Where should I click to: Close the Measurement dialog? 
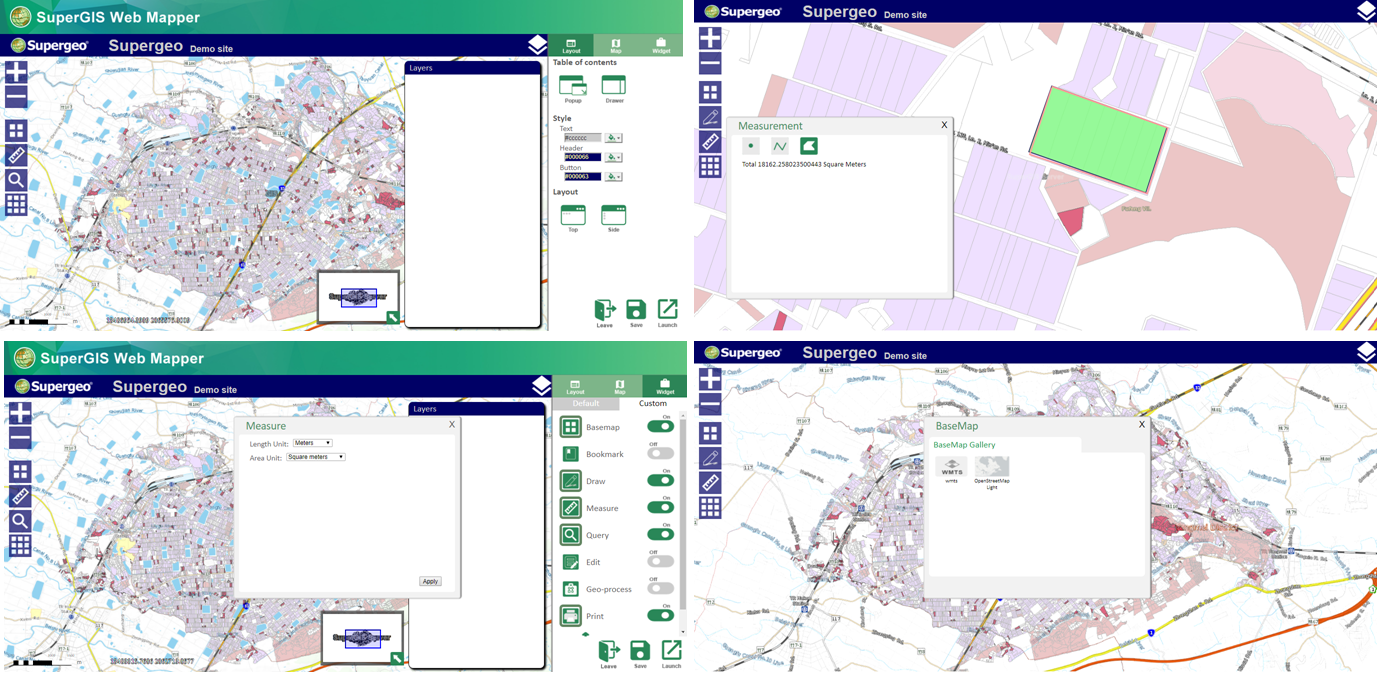944,125
